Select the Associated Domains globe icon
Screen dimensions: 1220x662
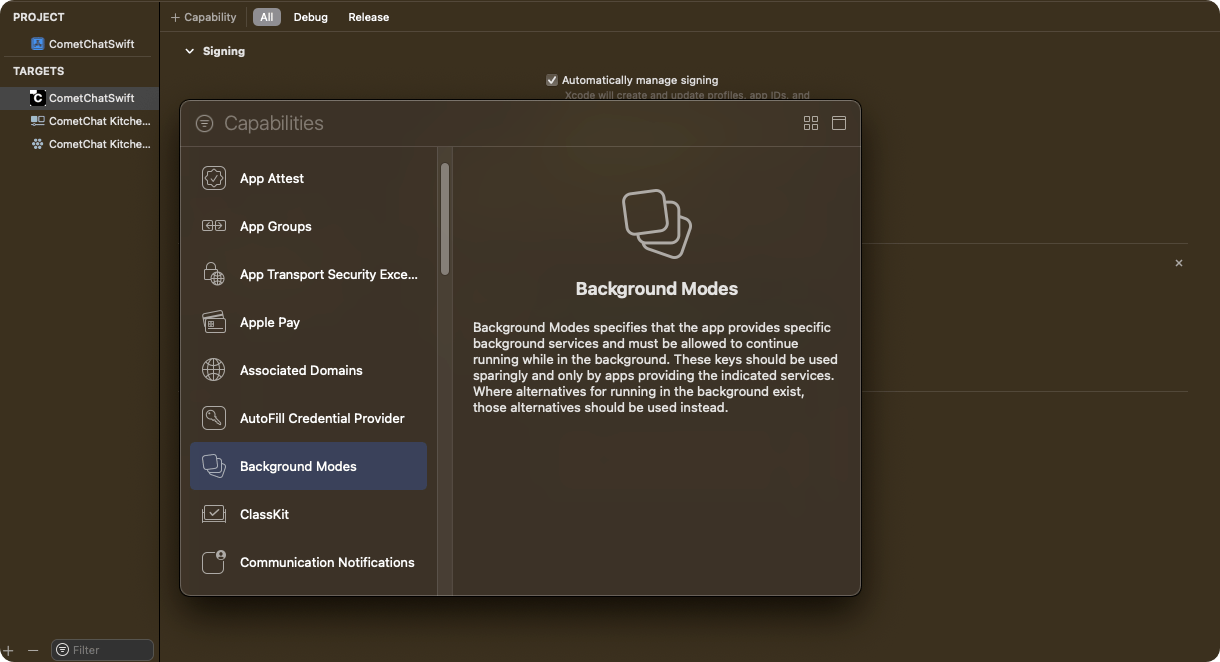click(x=214, y=370)
